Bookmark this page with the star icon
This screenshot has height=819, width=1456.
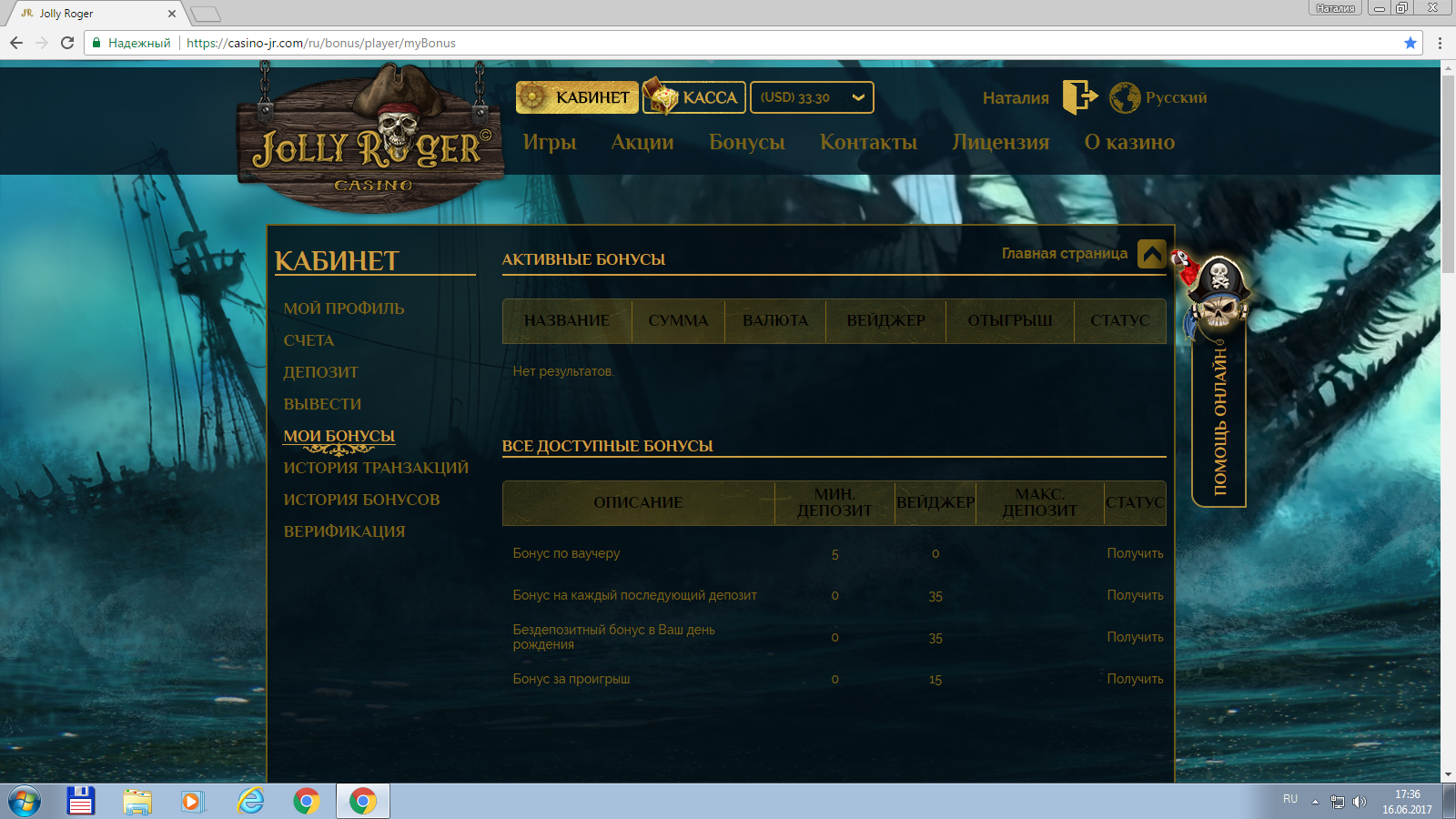point(1410,43)
